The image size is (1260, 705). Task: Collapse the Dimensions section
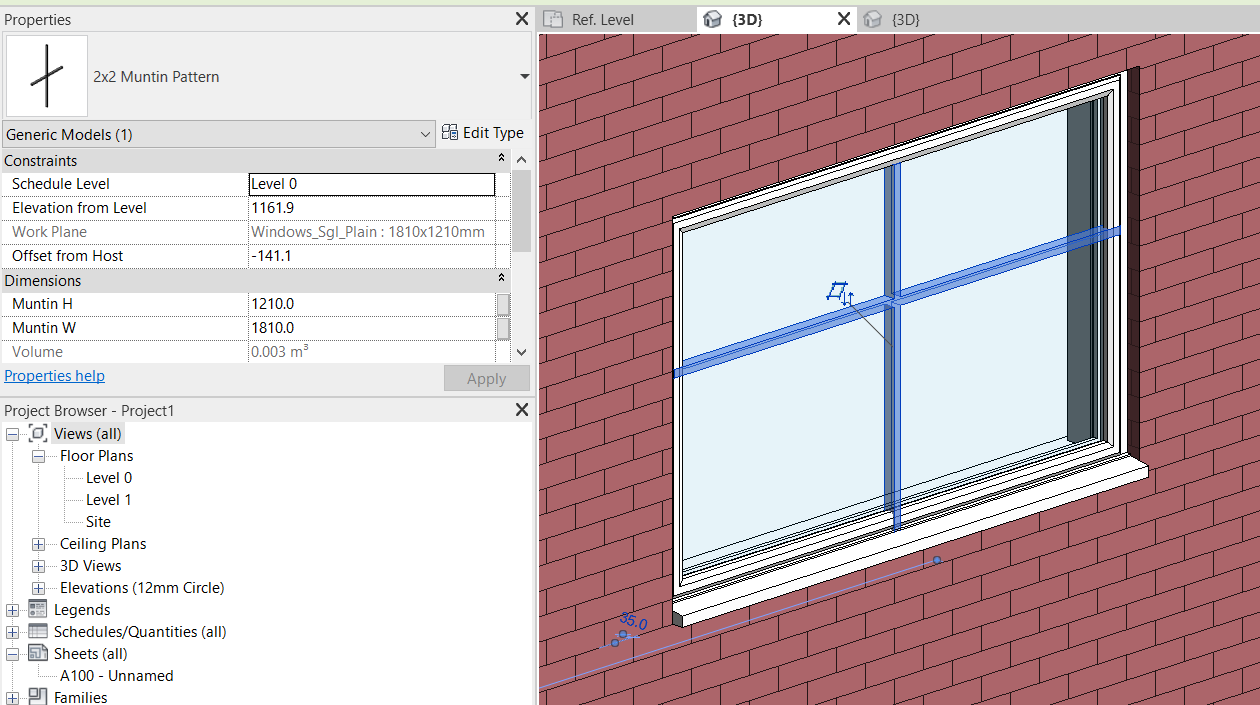[501, 278]
